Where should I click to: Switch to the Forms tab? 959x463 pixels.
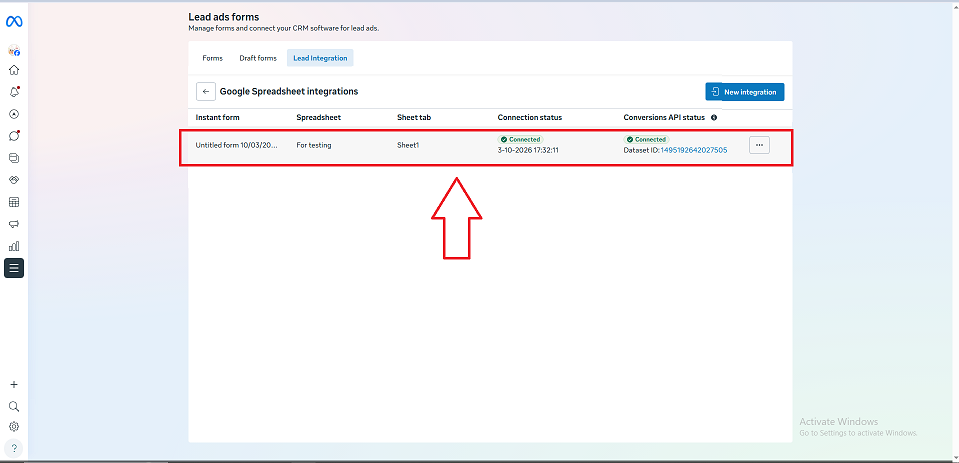click(x=212, y=58)
